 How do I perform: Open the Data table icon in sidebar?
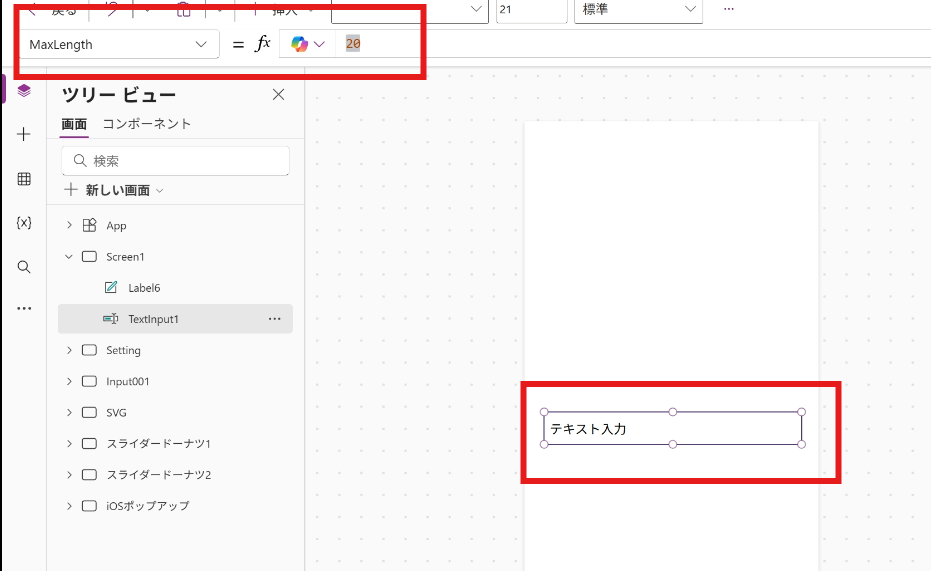click(x=24, y=179)
